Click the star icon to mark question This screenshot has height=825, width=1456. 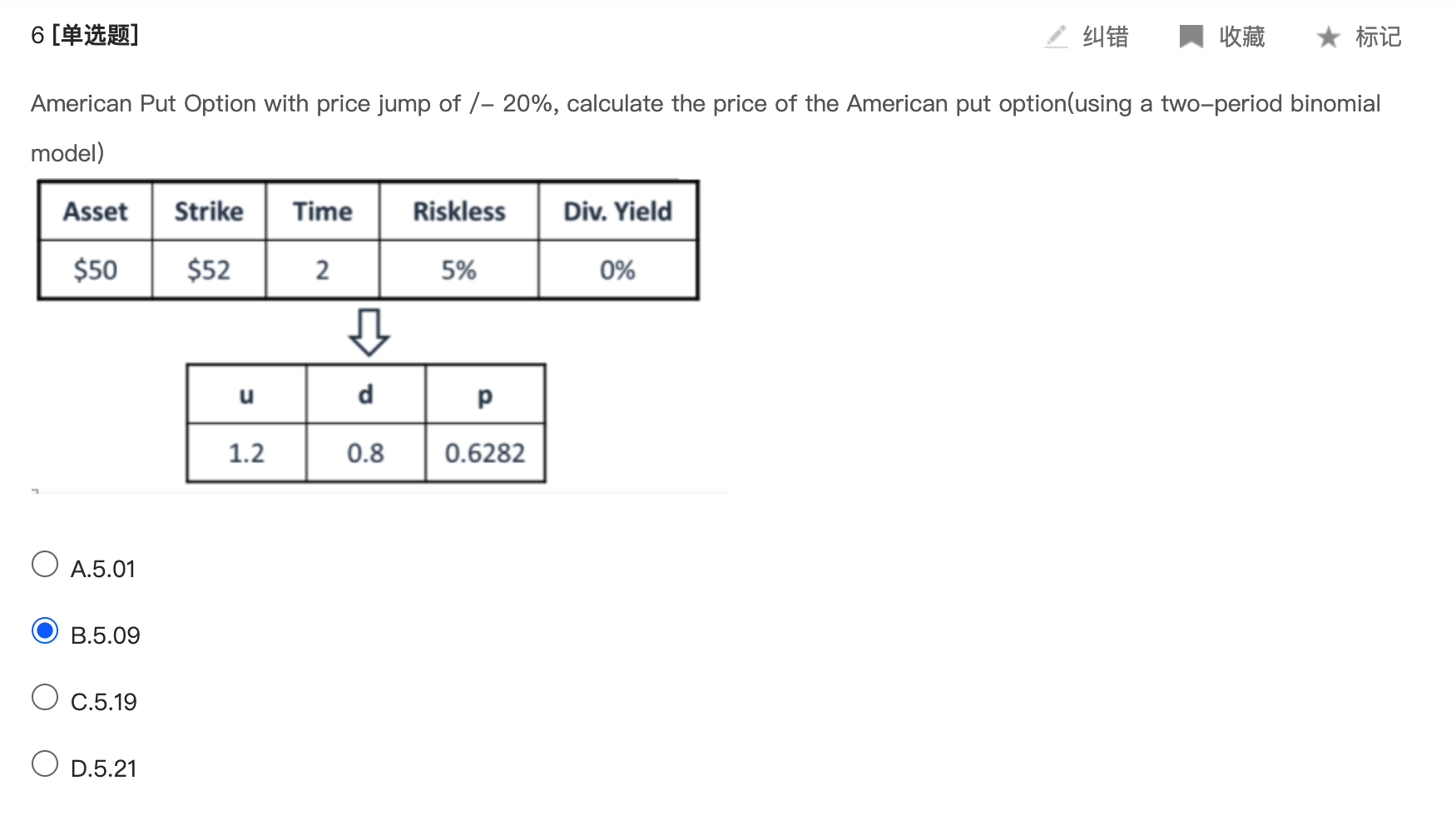click(x=1328, y=37)
